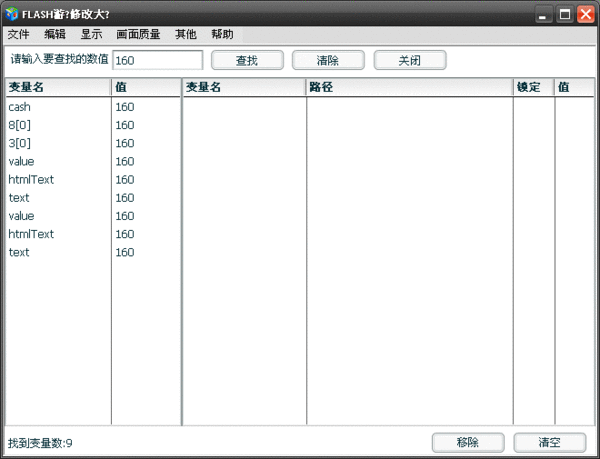600x459 pixels.
Task: Select the first text variable row
Action: pyautogui.click(x=93, y=198)
